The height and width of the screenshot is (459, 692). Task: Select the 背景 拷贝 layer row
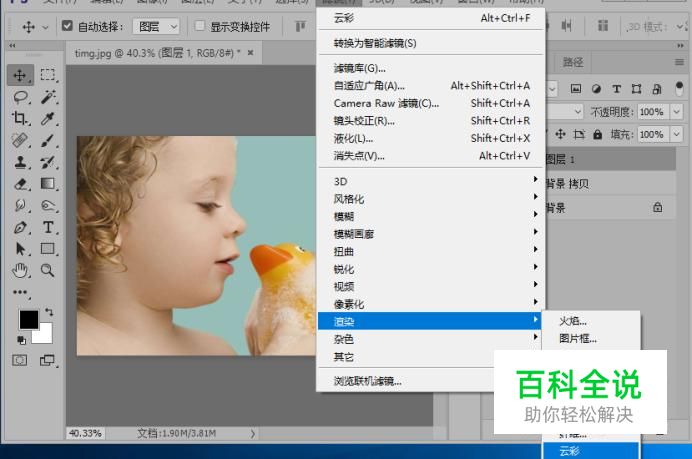[x=610, y=183]
